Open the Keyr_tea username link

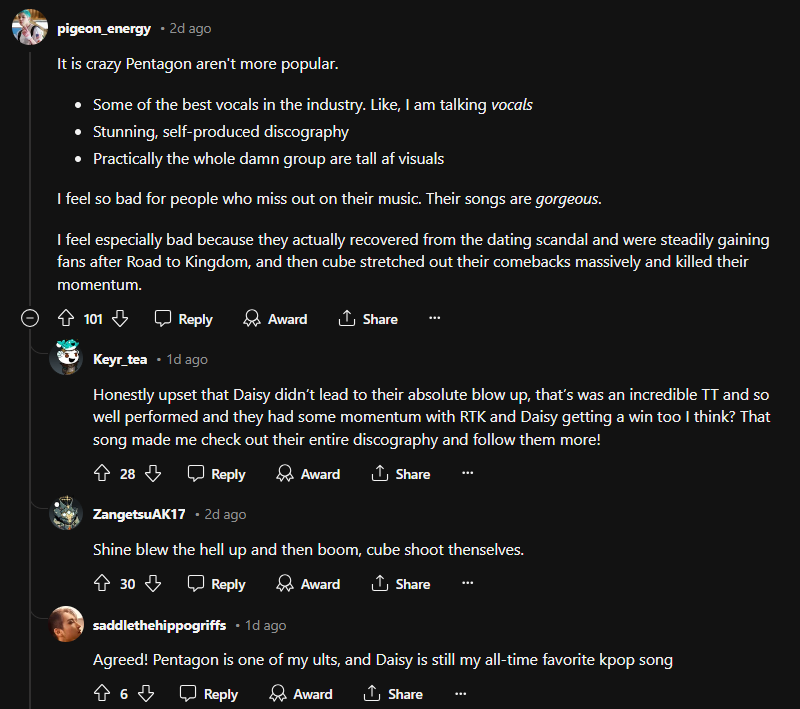pos(120,359)
